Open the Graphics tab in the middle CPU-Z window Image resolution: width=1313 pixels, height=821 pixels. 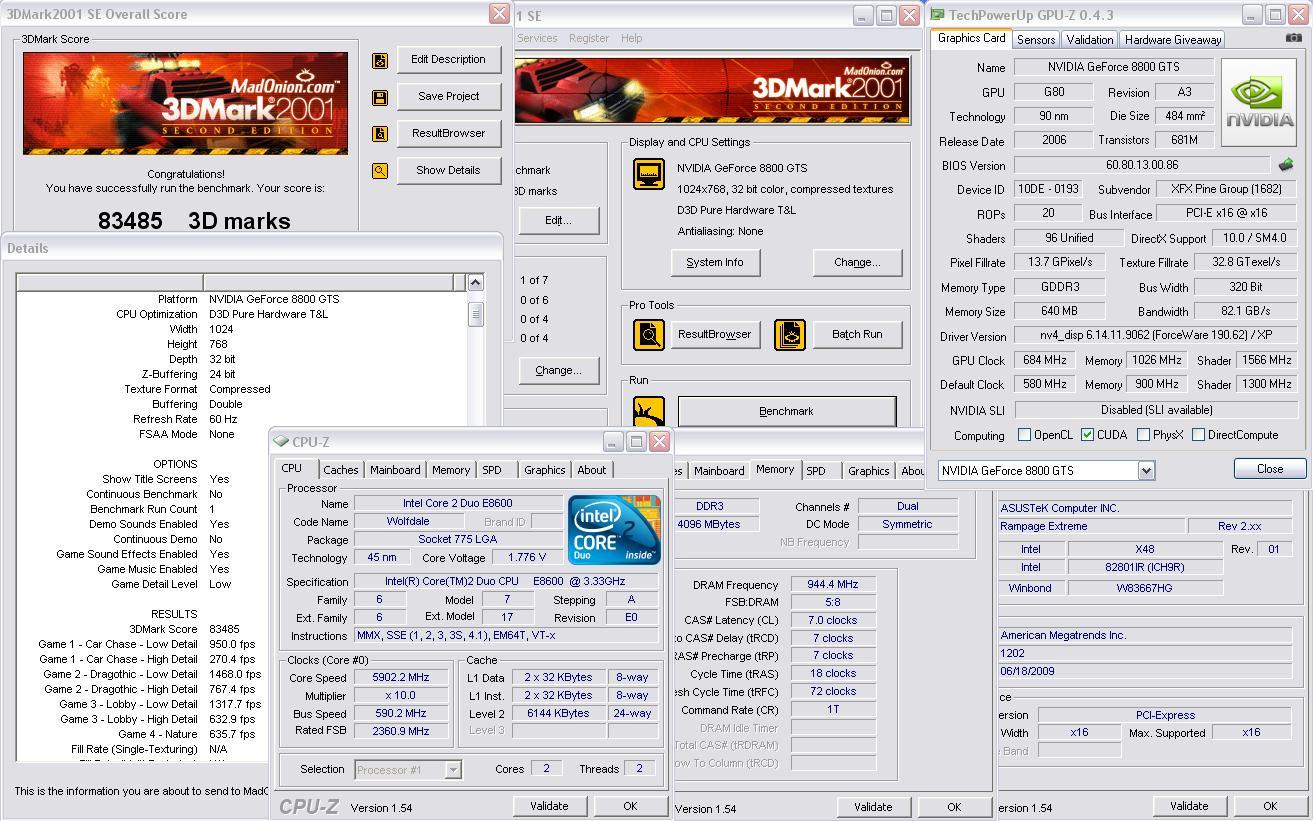pyautogui.click(x=868, y=471)
